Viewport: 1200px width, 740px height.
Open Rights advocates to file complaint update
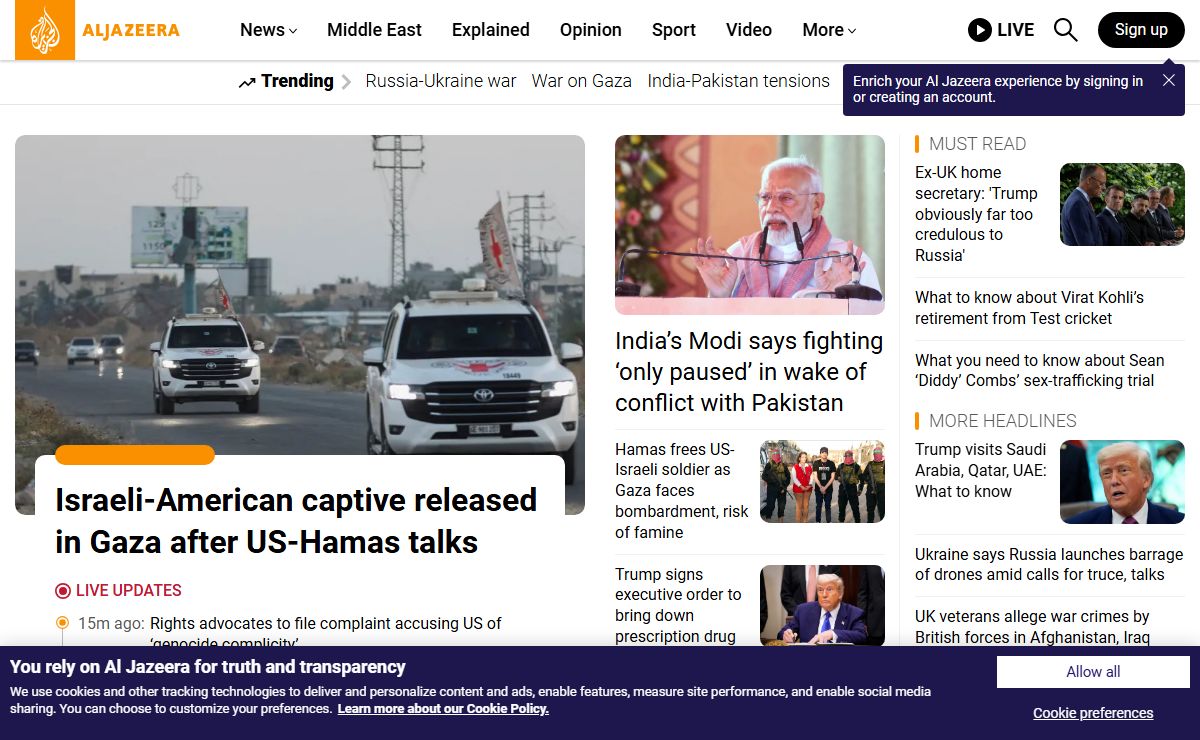point(326,633)
